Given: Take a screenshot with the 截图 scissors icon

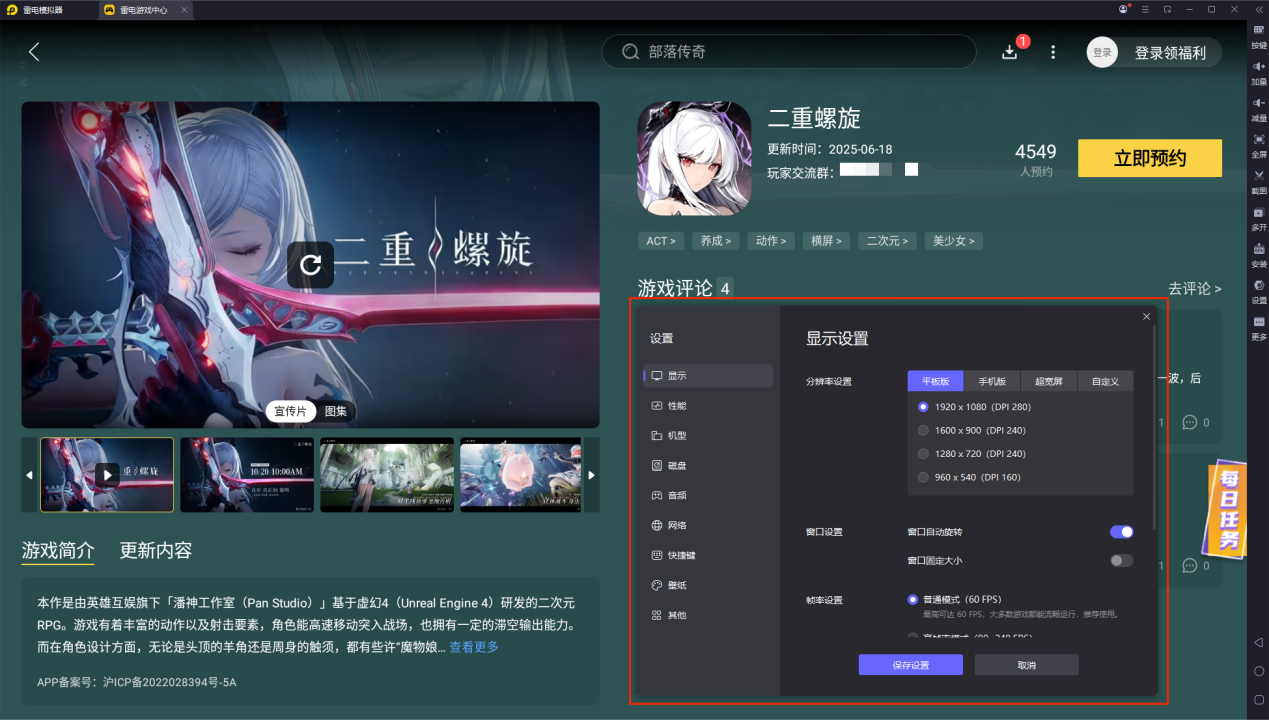Looking at the screenshot, I should (x=1259, y=182).
